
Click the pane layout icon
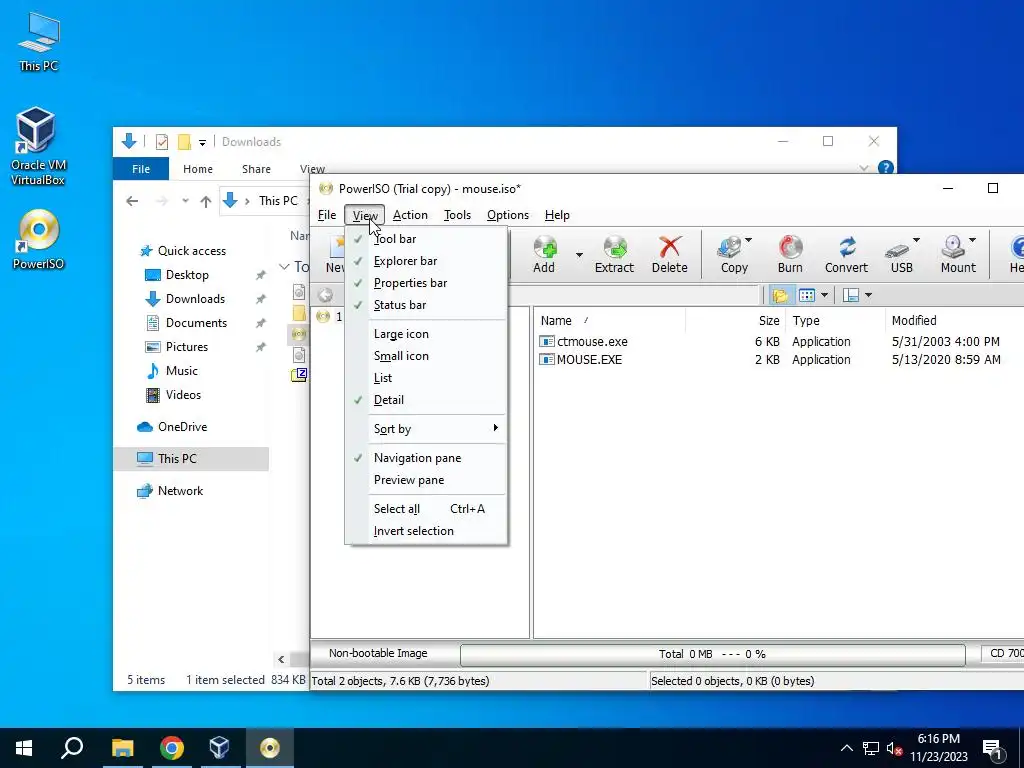[850, 295]
